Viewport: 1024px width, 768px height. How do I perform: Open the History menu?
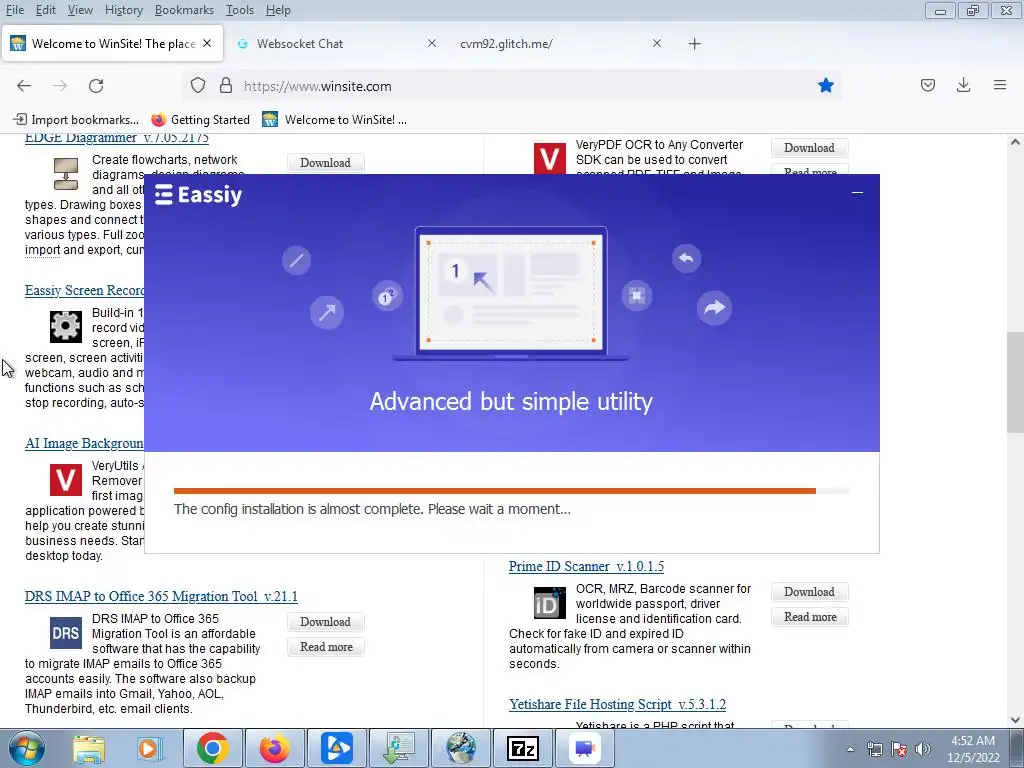pyautogui.click(x=123, y=10)
